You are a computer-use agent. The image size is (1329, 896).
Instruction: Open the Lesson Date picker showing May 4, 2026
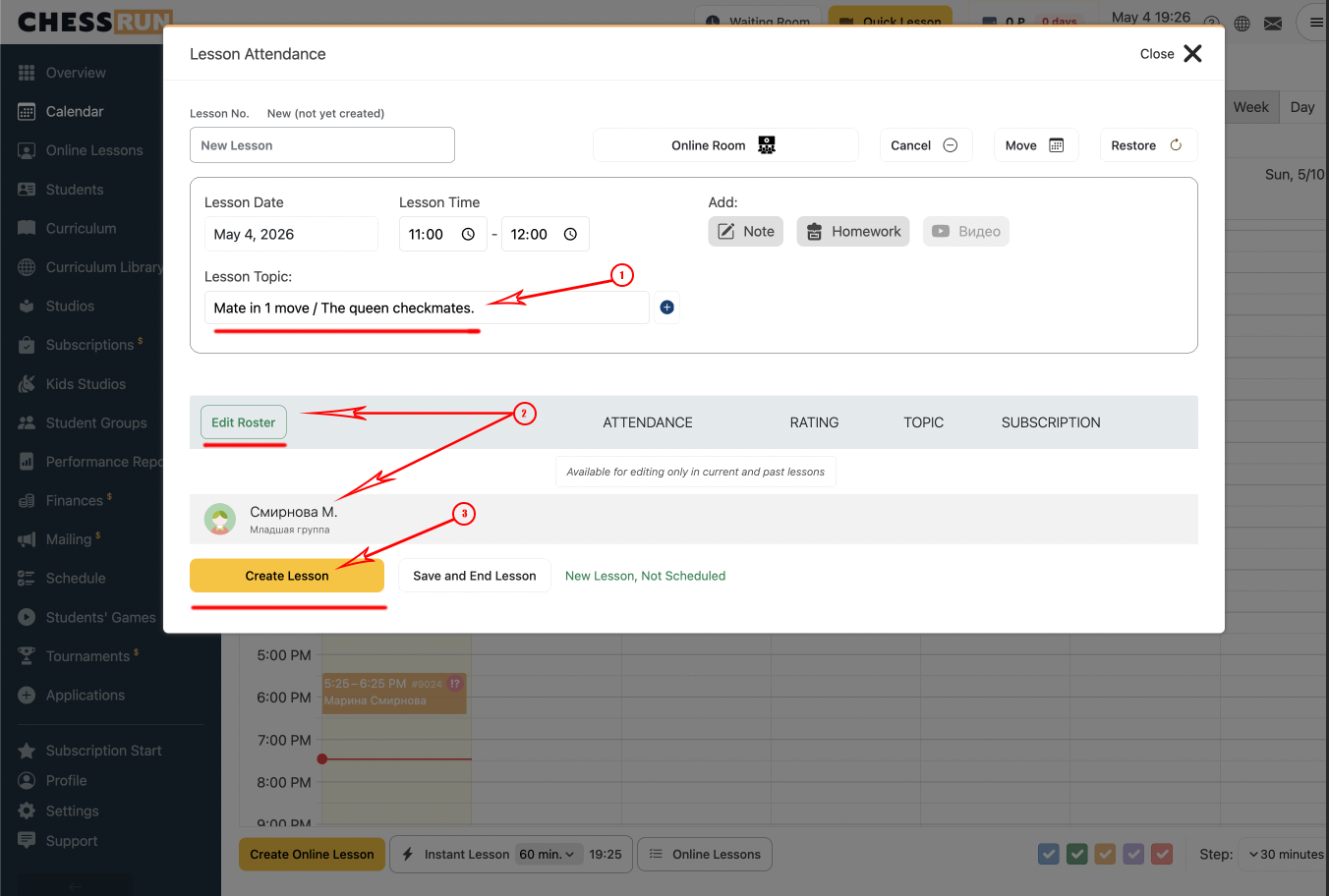[291, 234]
